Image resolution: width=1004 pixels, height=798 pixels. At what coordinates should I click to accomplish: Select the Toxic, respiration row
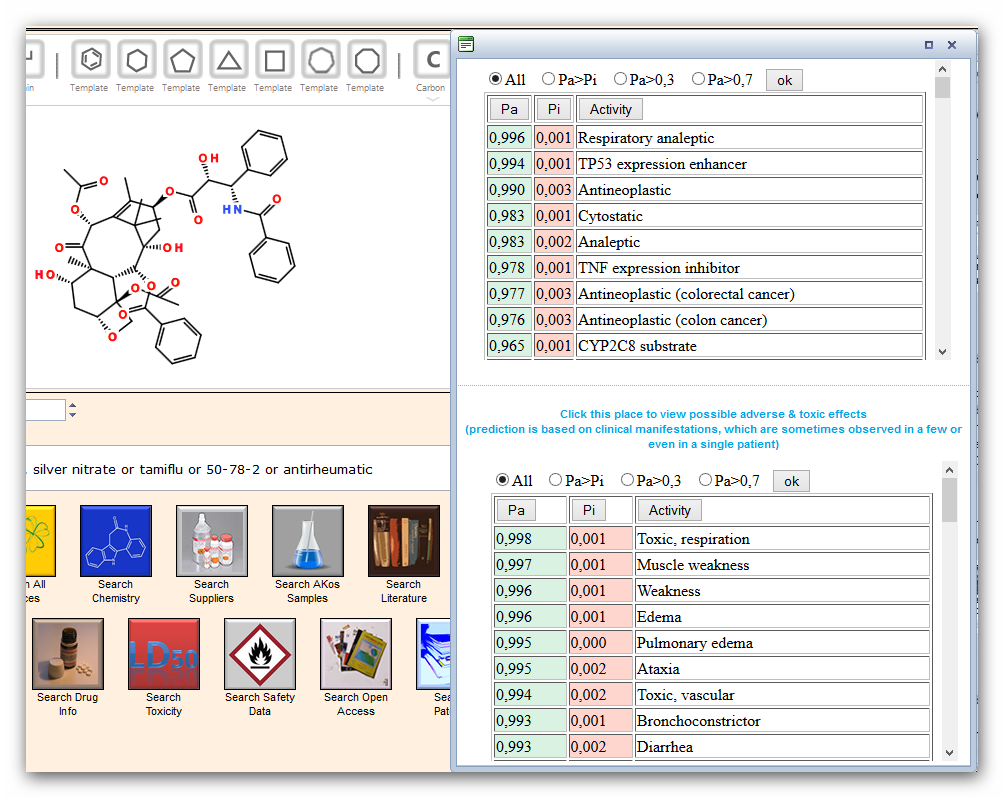pyautogui.click(x=712, y=539)
